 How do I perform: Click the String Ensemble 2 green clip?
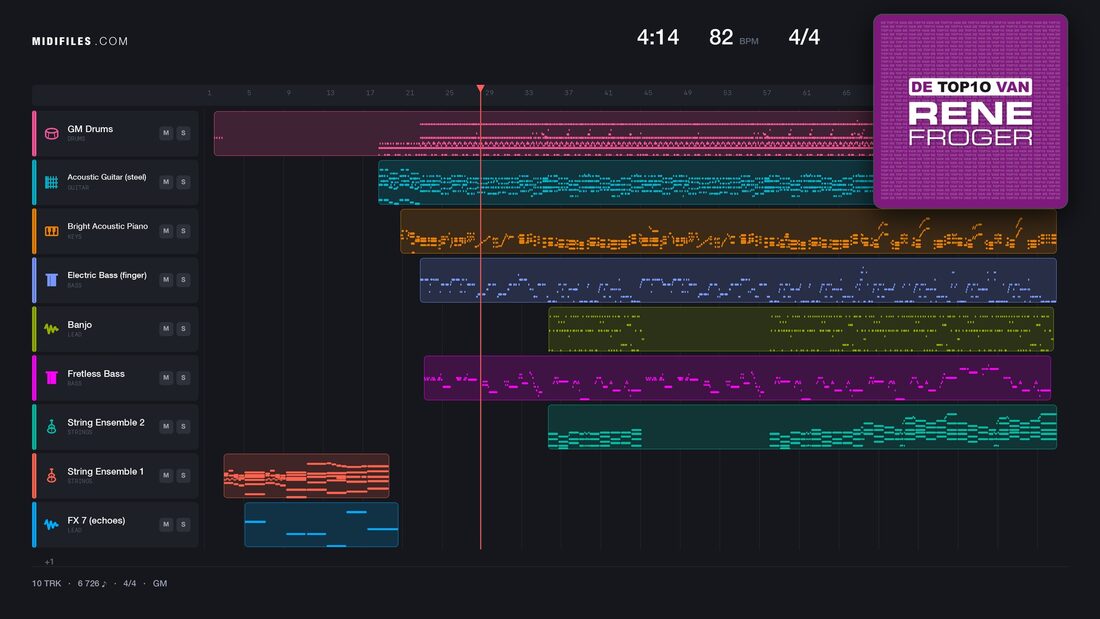click(802, 427)
